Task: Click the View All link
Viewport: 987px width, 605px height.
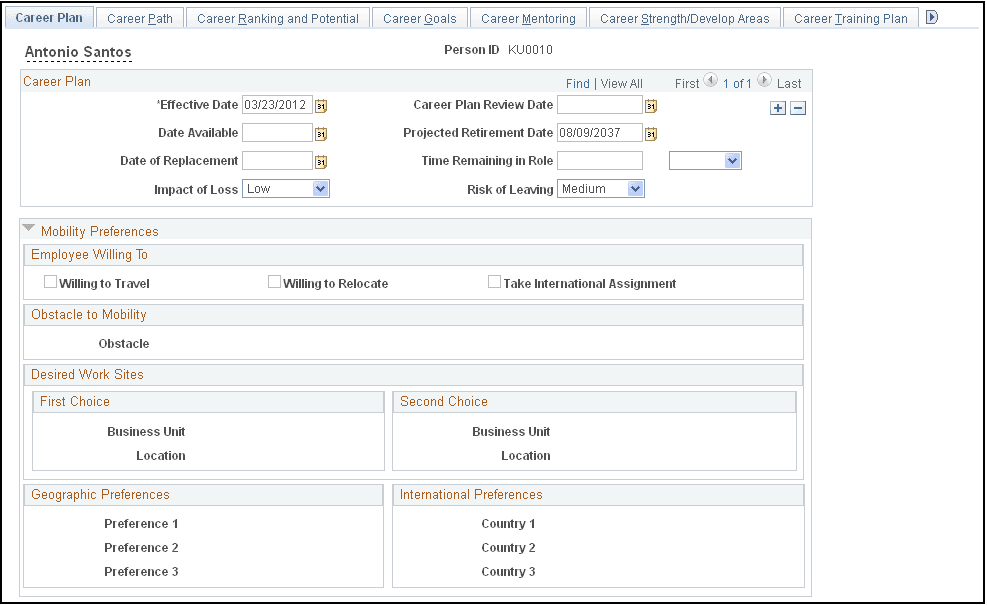Action: pos(623,83)
